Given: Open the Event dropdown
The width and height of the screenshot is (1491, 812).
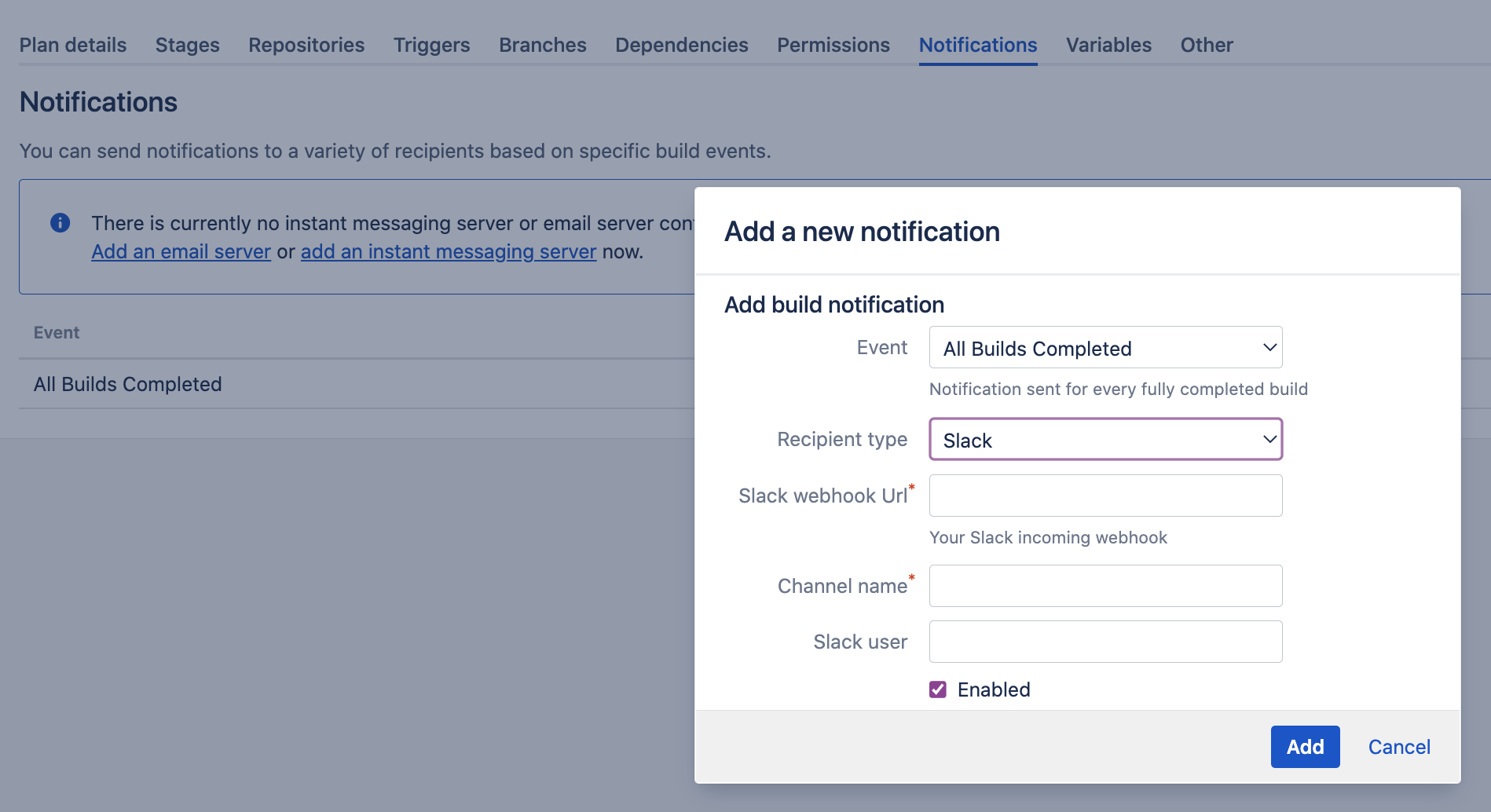Looking at the screenshot, I should pyautogui.click(x=1105, y=348).
